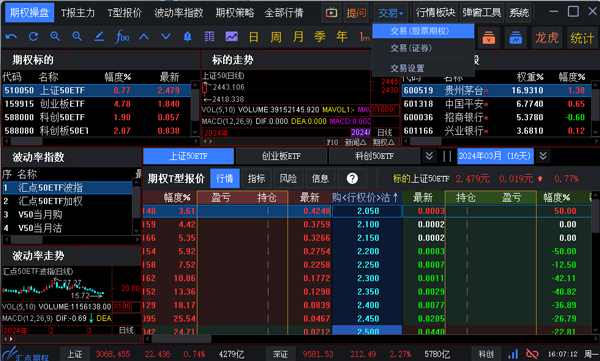Select 交易(证券) menu entry
Screen dimensions: 600x361
pos(411,48)
